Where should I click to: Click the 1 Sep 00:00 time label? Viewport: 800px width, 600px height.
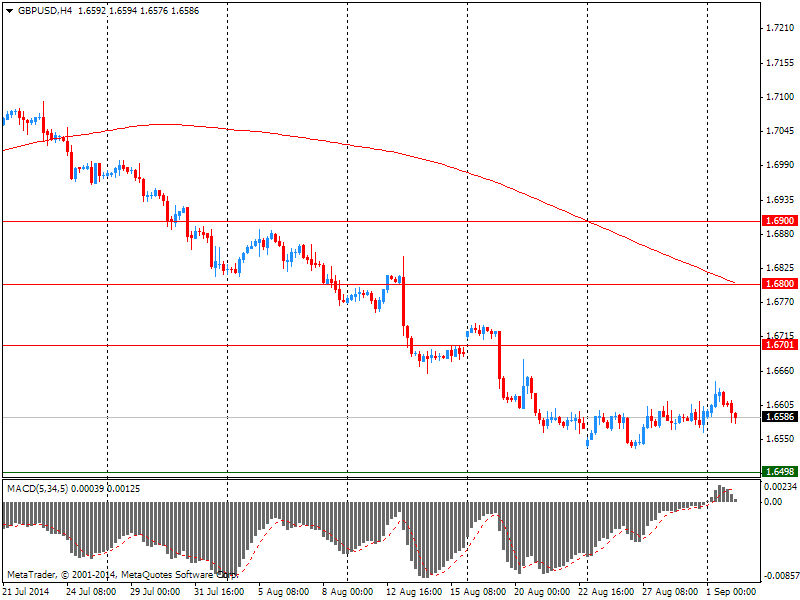tap(732, 592)
